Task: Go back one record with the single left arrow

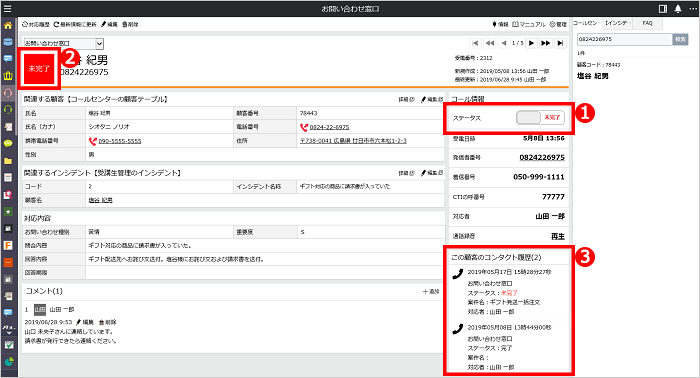Action: (x=504, y=43)
